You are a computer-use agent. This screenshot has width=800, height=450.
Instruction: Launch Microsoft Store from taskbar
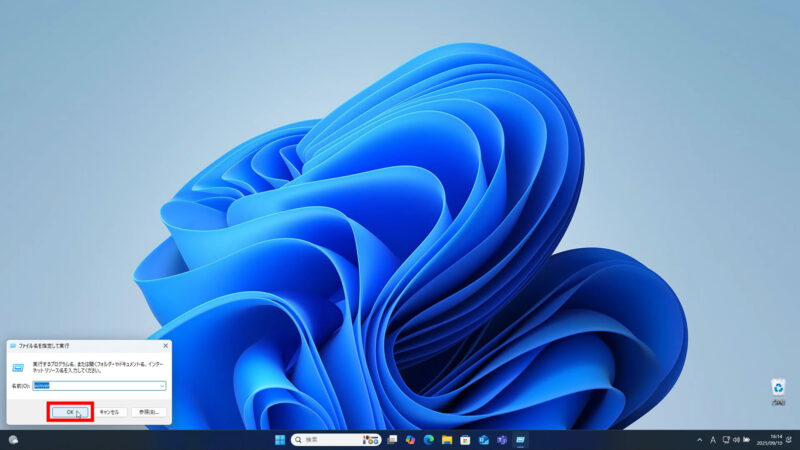pyautogui.click(x=465, y=440)
